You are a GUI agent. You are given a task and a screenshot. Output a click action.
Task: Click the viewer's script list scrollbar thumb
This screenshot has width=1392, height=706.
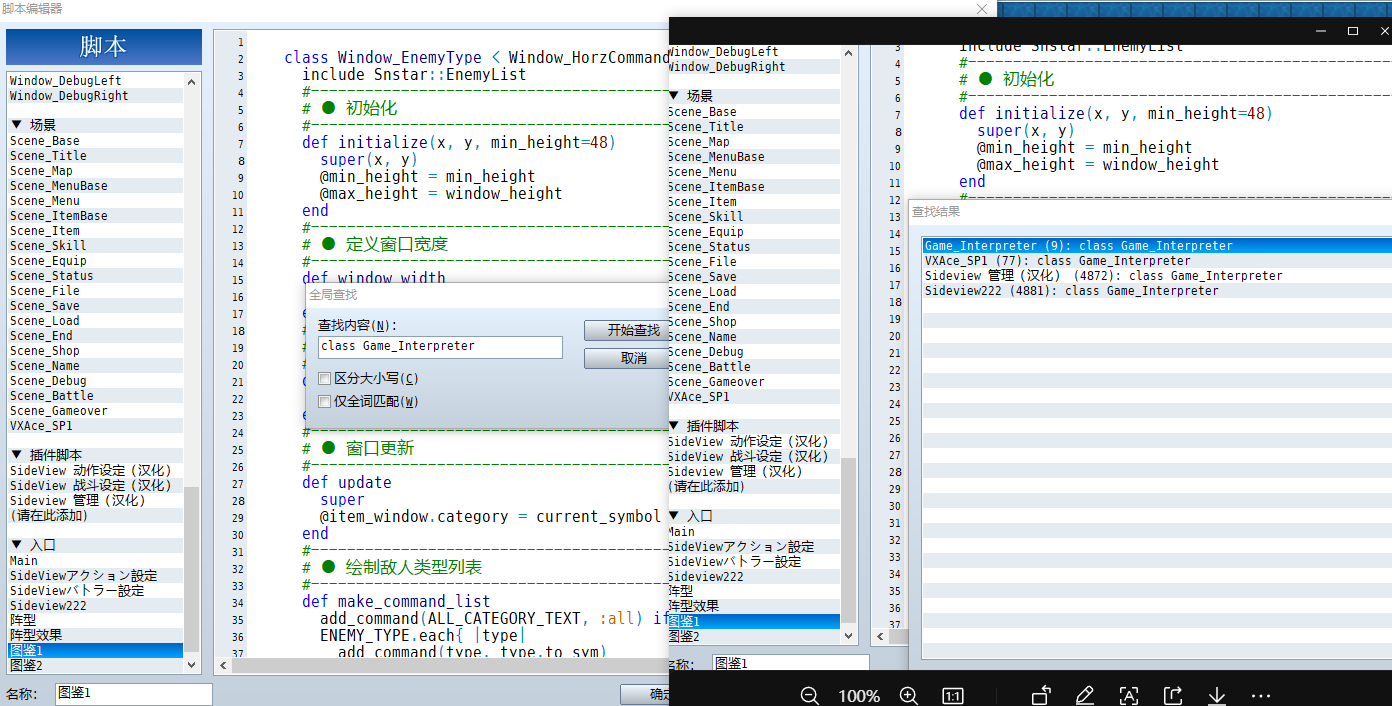(849, 540)
